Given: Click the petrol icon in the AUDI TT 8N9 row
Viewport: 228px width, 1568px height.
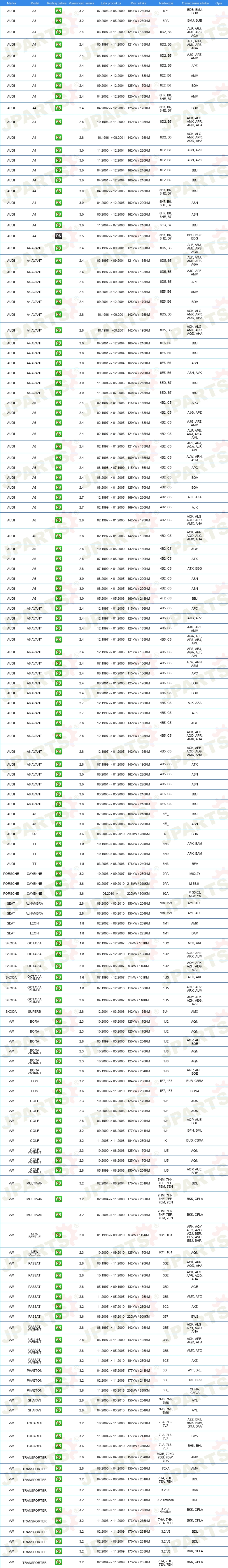Looking at the screenshot, I should (58, 854).
